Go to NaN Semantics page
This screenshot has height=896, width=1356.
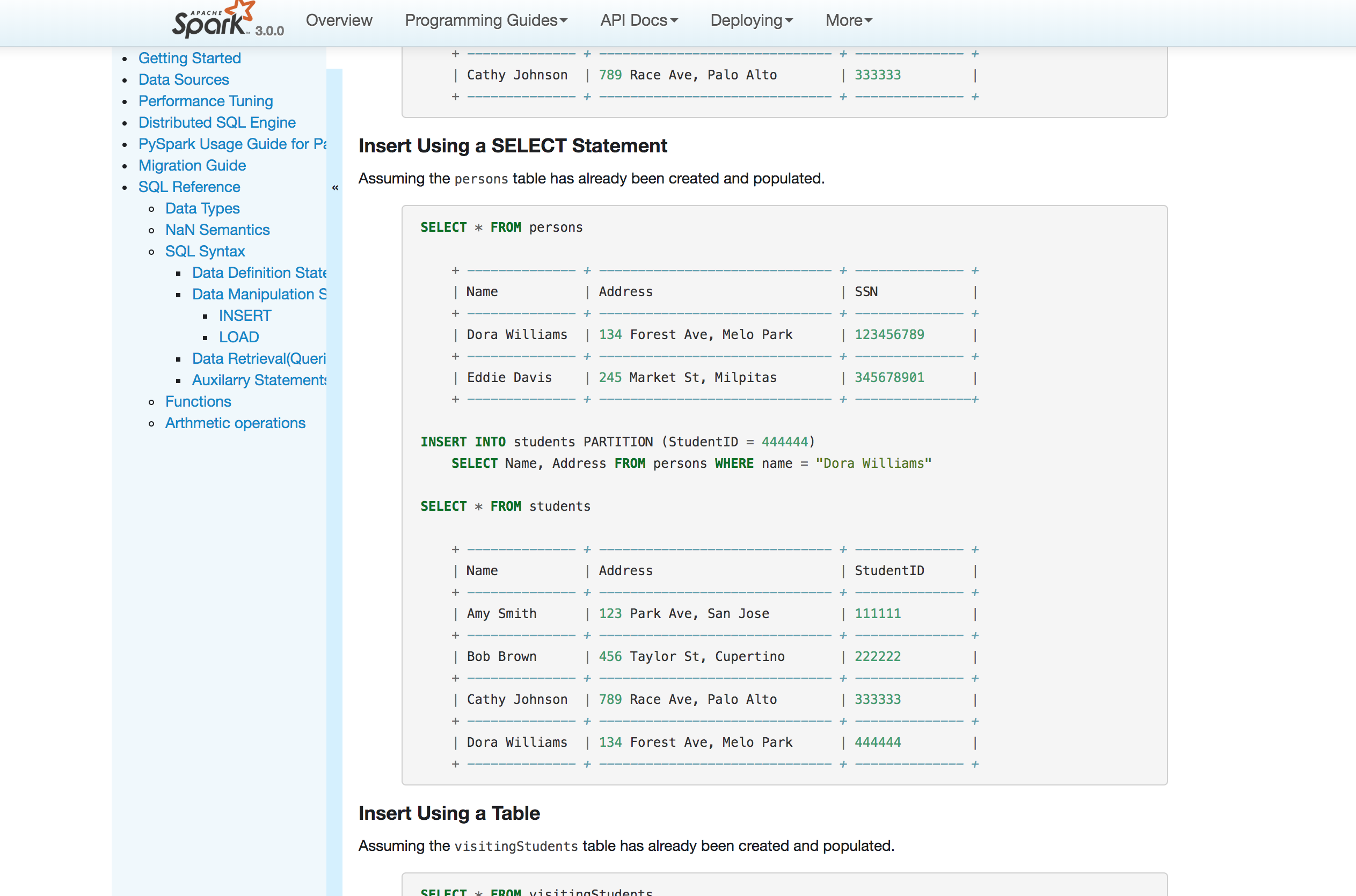click(x=217, y=230)
